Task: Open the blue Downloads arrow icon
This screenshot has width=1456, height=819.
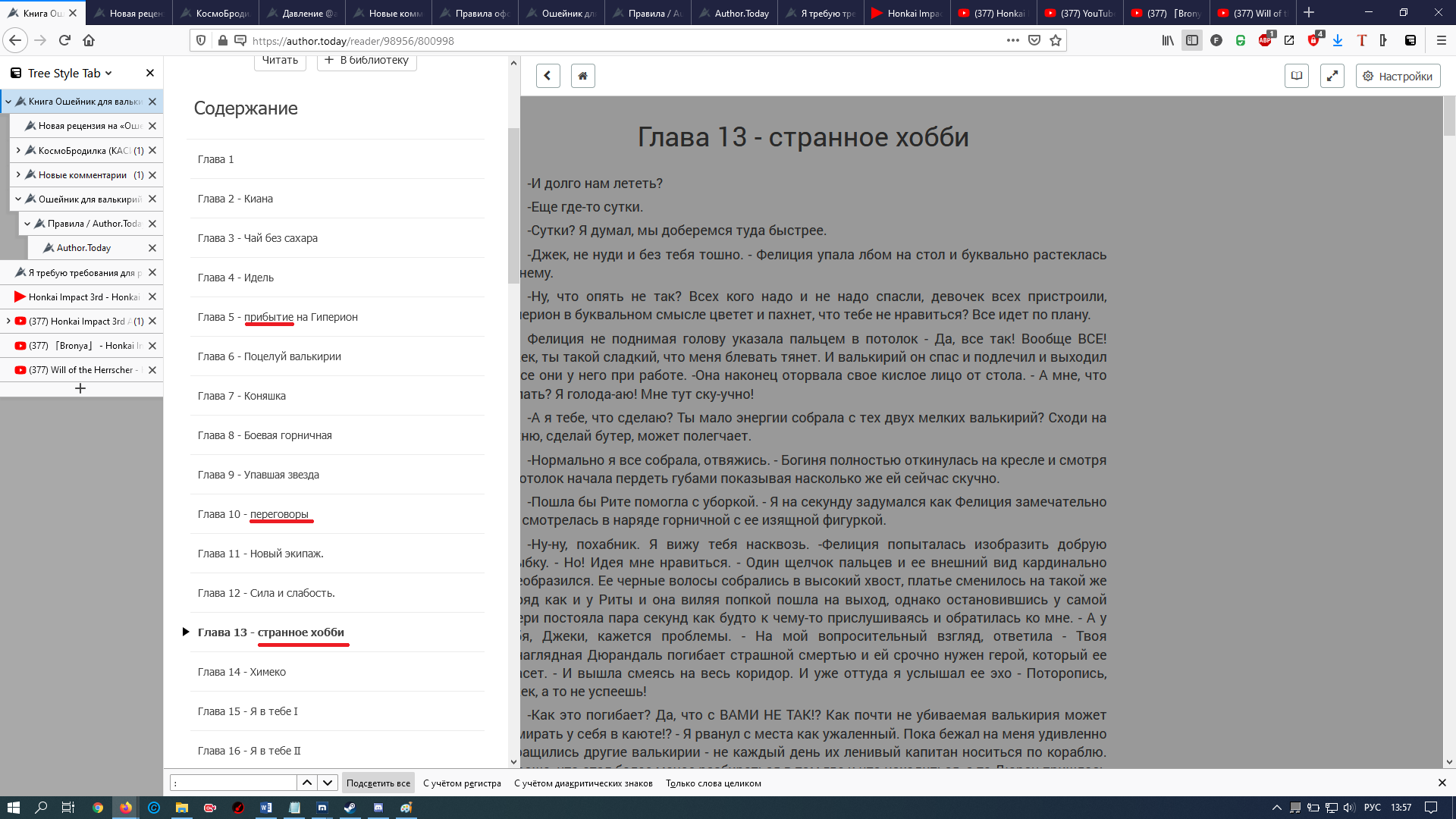Action: pyautogui.click(x=1338, y=41)
